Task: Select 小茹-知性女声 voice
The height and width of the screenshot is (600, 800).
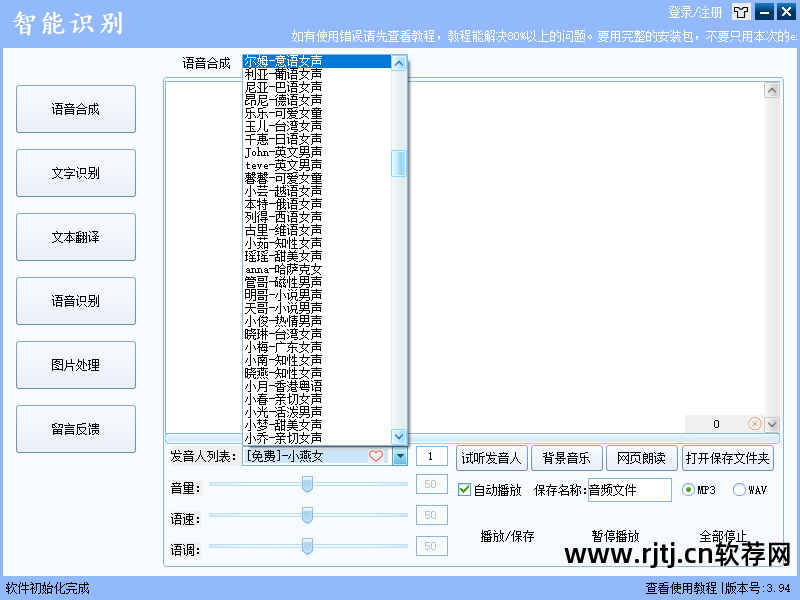Action: [x=317, y=244]
